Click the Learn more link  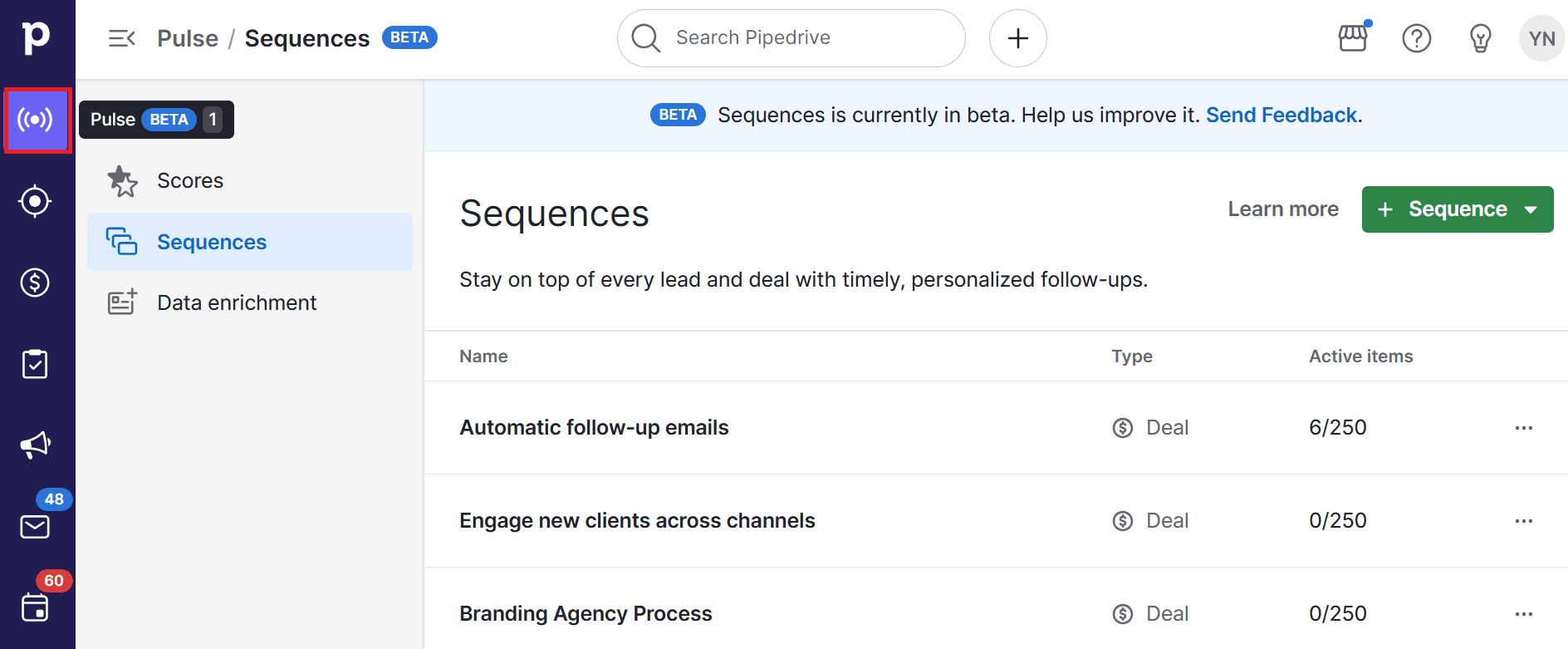(1283, 209)
